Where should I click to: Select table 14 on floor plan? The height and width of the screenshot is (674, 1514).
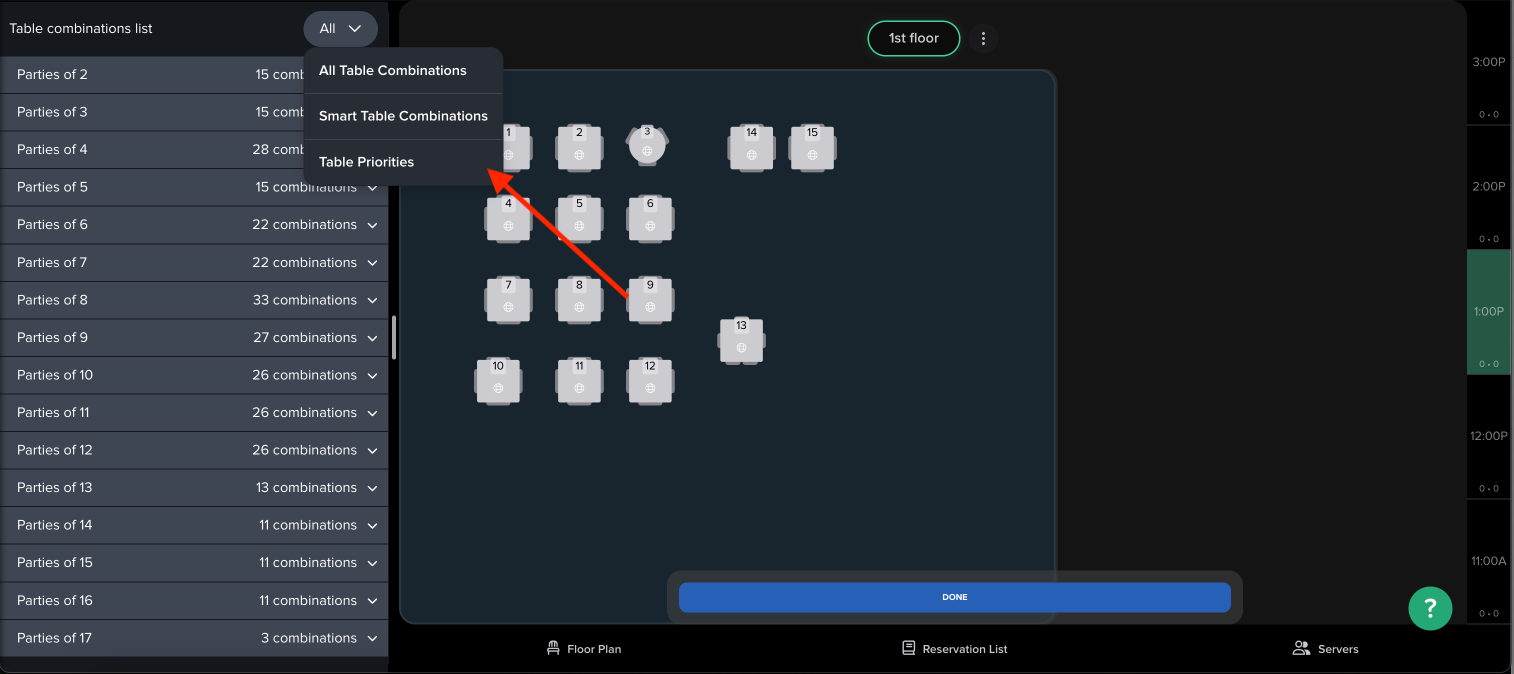pyautogui.click(x=751, y=148)
